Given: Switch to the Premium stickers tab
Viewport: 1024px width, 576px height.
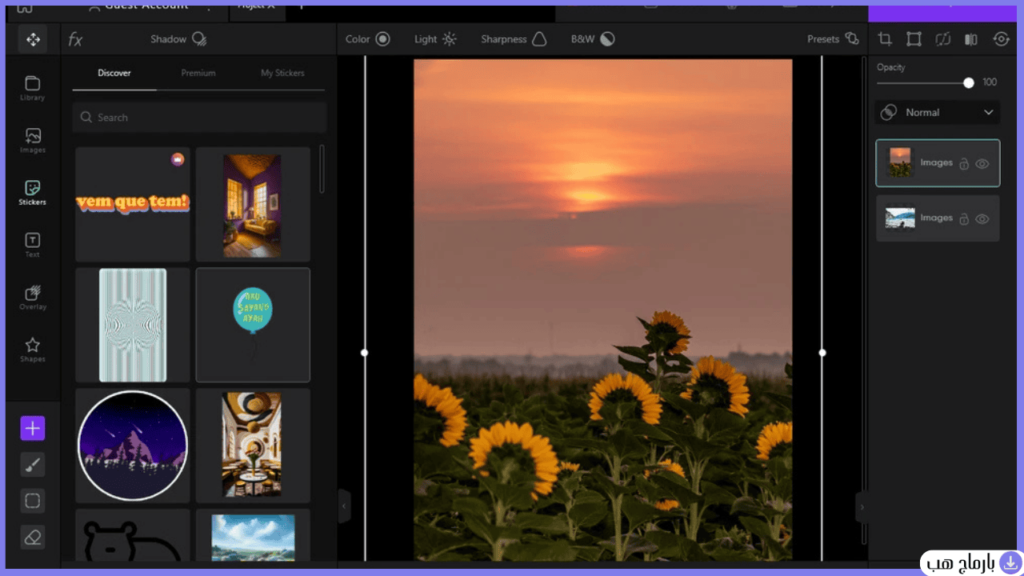Looking at the screenshot, I should coord(198,73).
